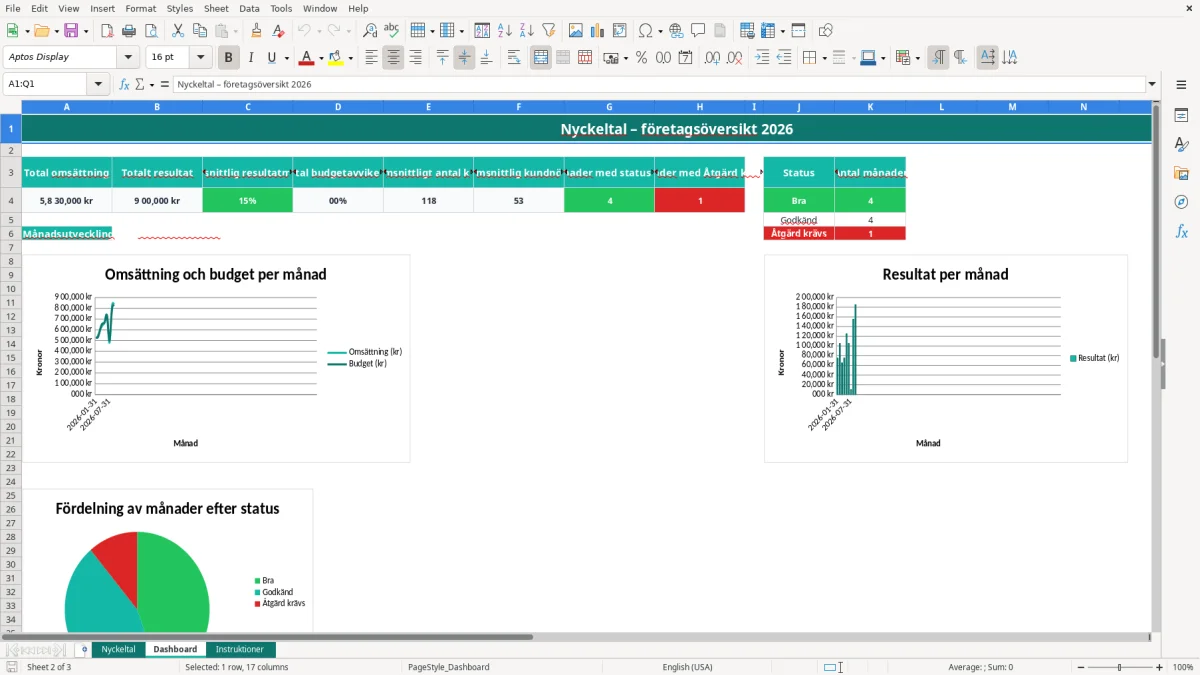Toggle Merge and Center Cells

(x=541, y=58)
